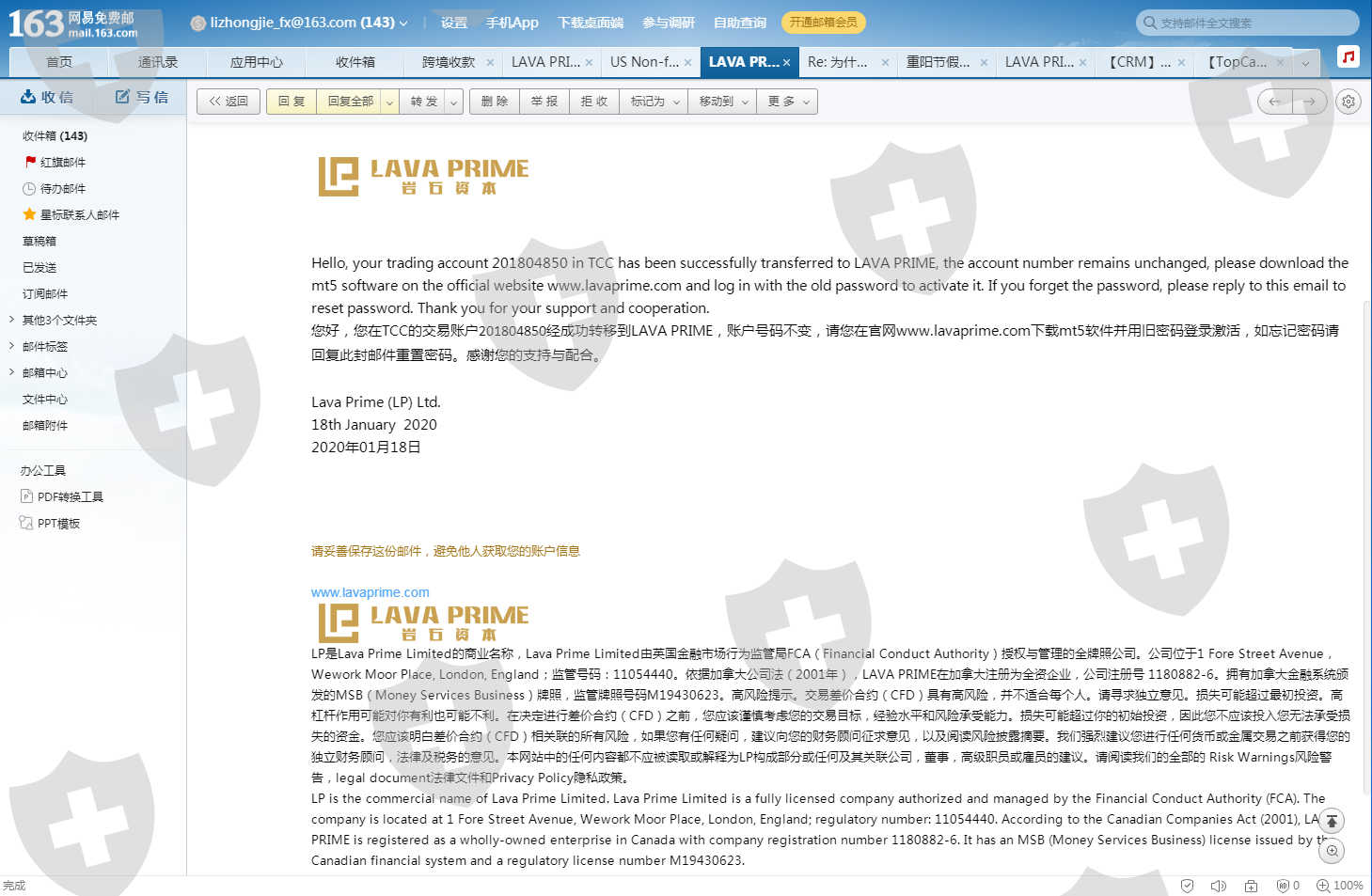The height and width of the screenshot is (896, 1372).
Task: Click the 回复 reply button
Action: [x=292, y=102]
